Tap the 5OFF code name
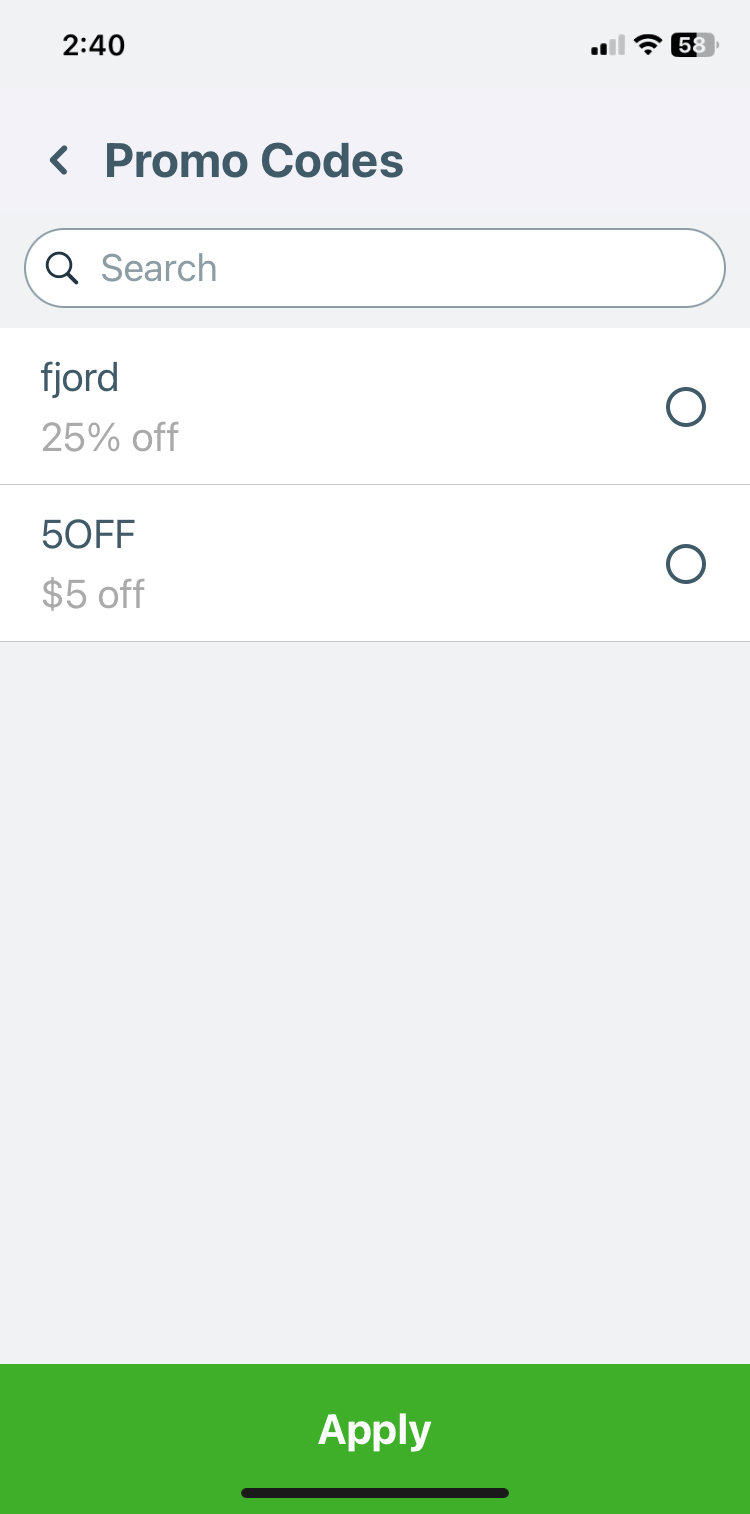 point(88,535)
